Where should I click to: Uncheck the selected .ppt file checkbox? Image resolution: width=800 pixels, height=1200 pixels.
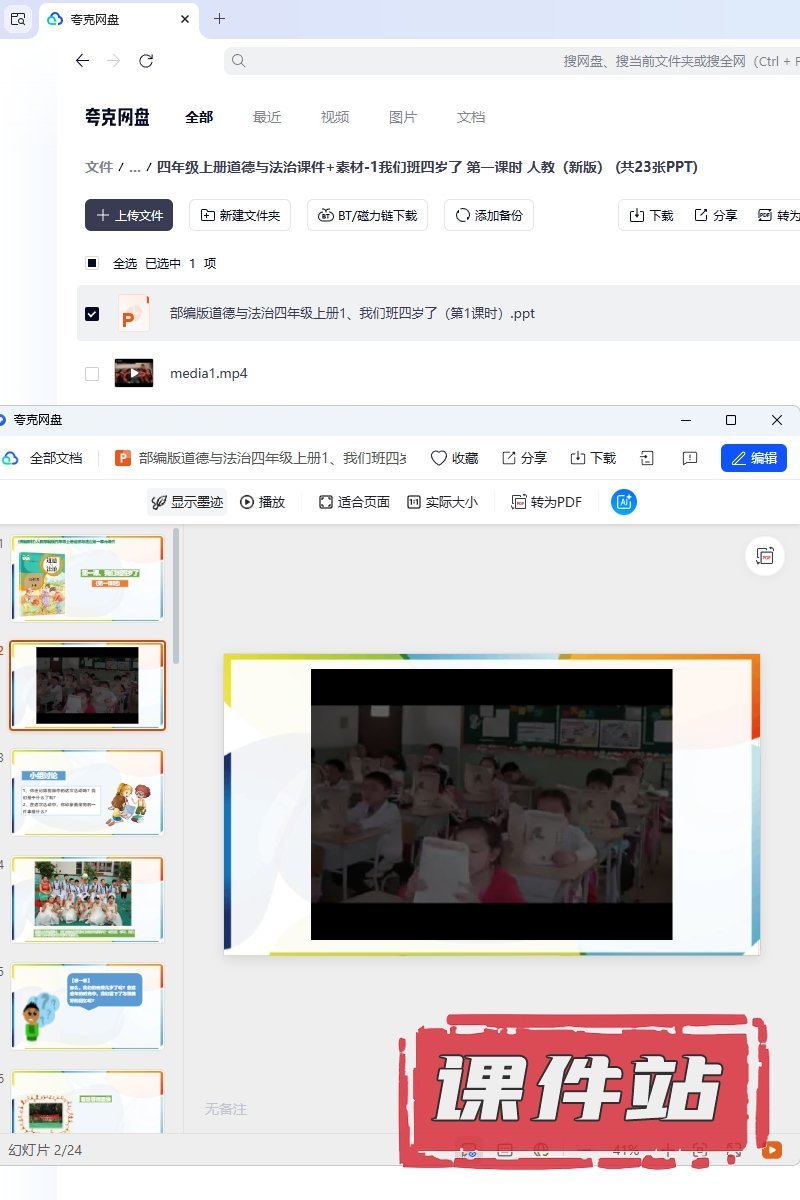click(92, 314)
